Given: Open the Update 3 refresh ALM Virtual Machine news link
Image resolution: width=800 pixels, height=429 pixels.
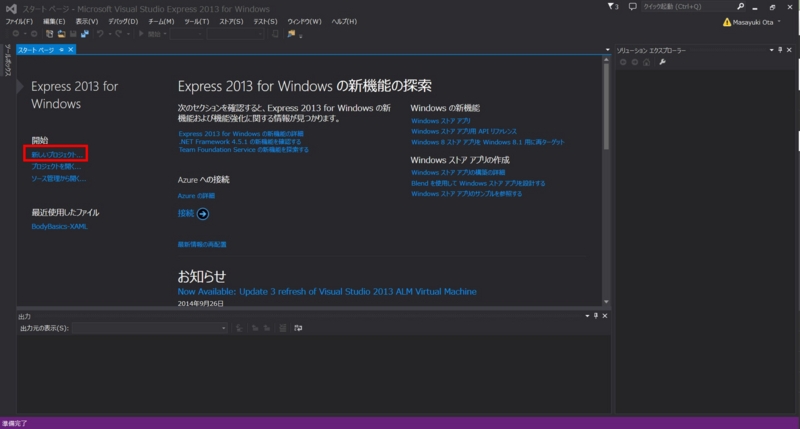Looking at the screenshot, I should (x=327, y=292).
